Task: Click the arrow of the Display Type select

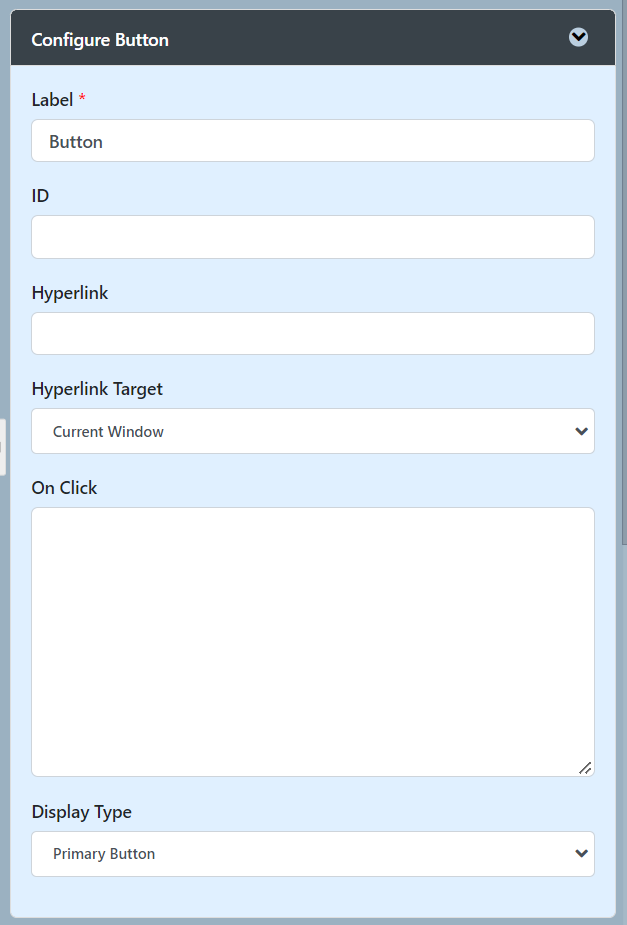Action: click(581, 854)
